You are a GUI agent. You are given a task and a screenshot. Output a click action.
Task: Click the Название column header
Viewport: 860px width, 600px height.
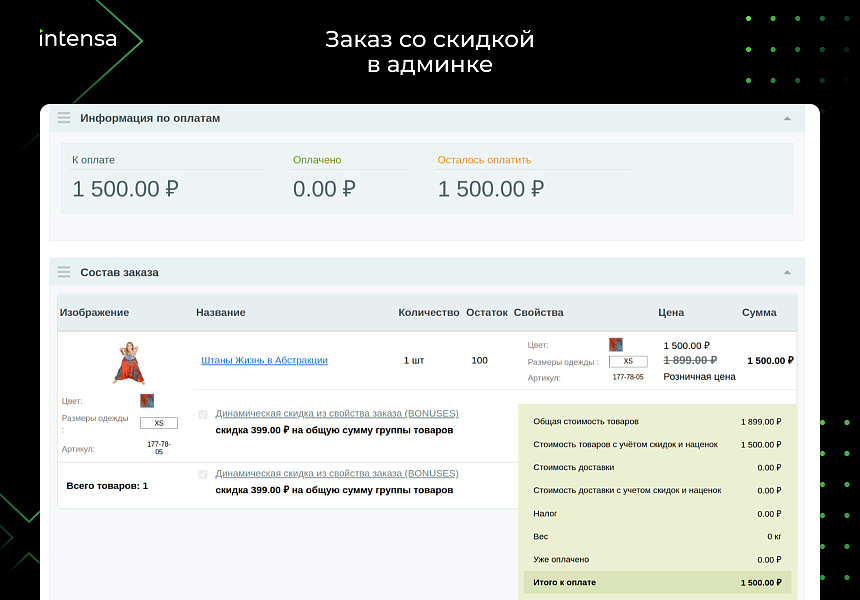(221, 312)
